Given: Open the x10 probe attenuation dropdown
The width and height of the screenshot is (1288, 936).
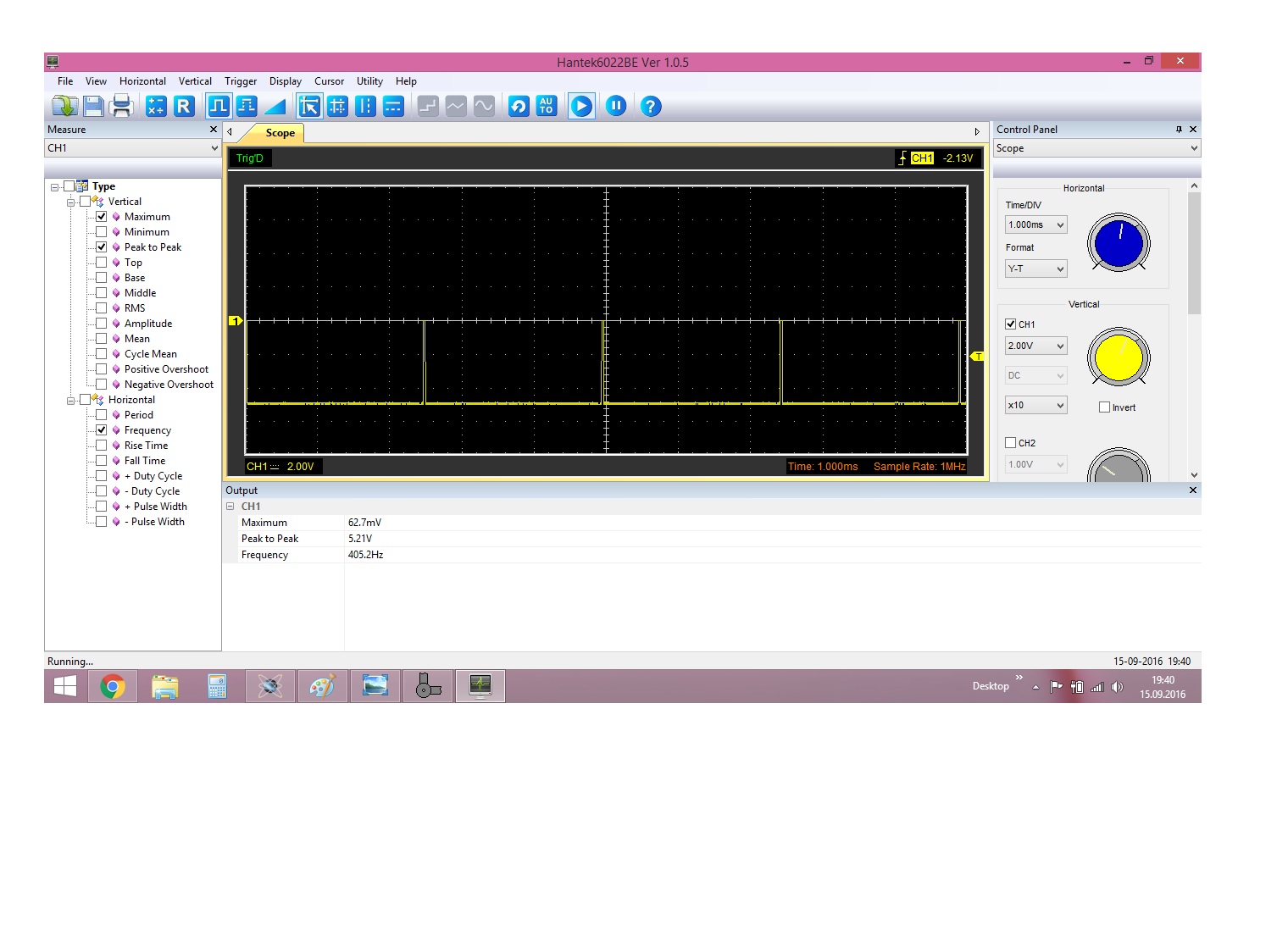Looking at the screenshot, I should [1035, 406].
